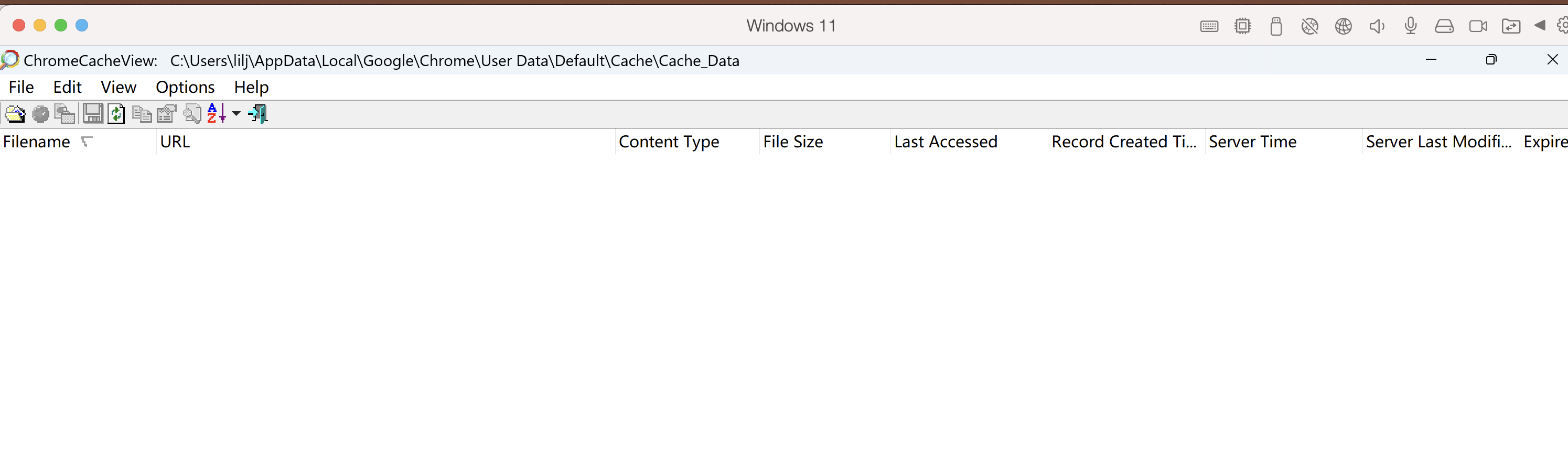Expand the sort options dropdown arrow

pos(236,114)
